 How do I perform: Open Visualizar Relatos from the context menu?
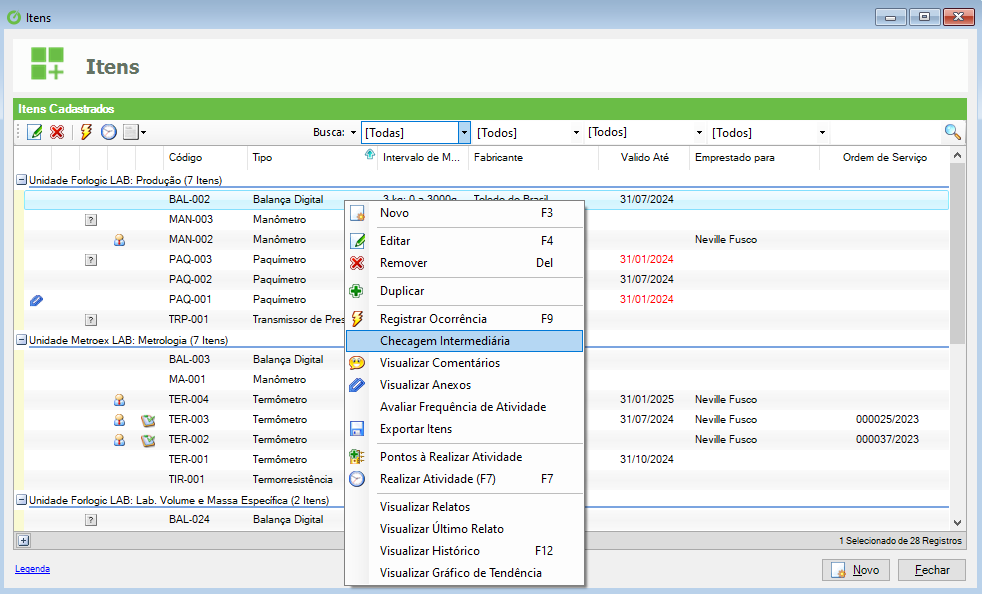[464, 506]
